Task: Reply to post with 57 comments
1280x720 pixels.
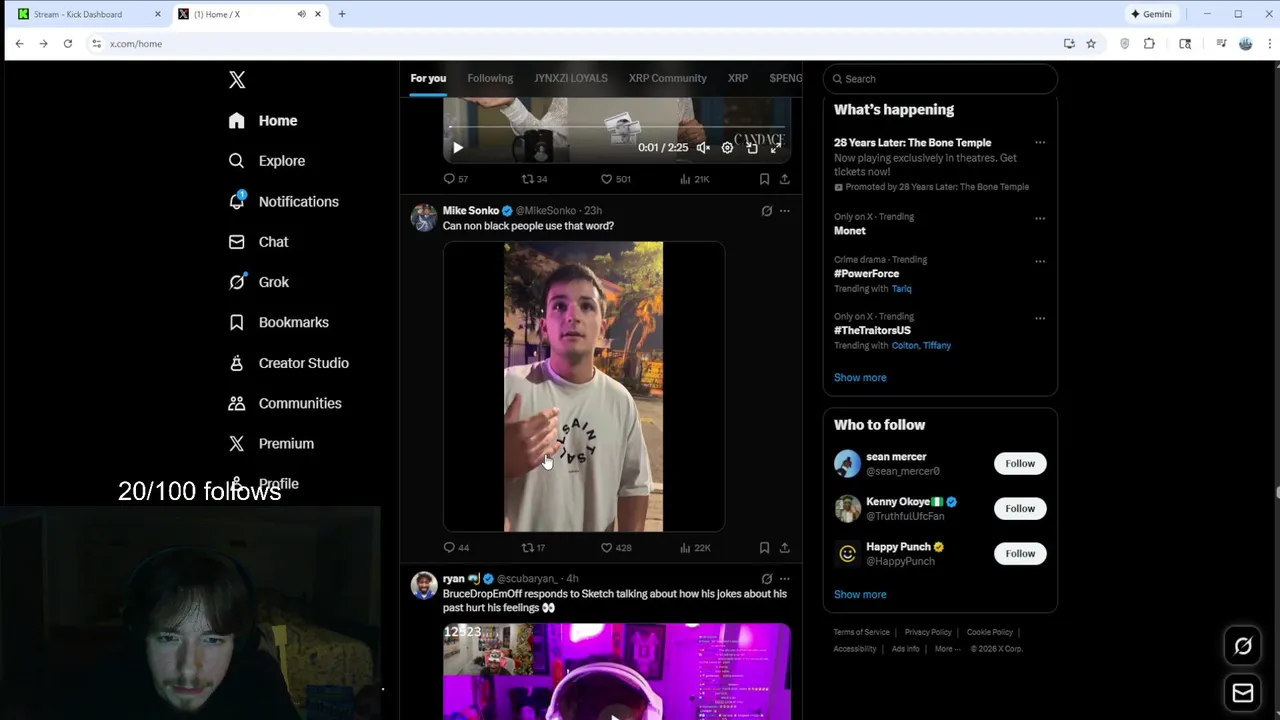Action: click(x=456, y=179)
